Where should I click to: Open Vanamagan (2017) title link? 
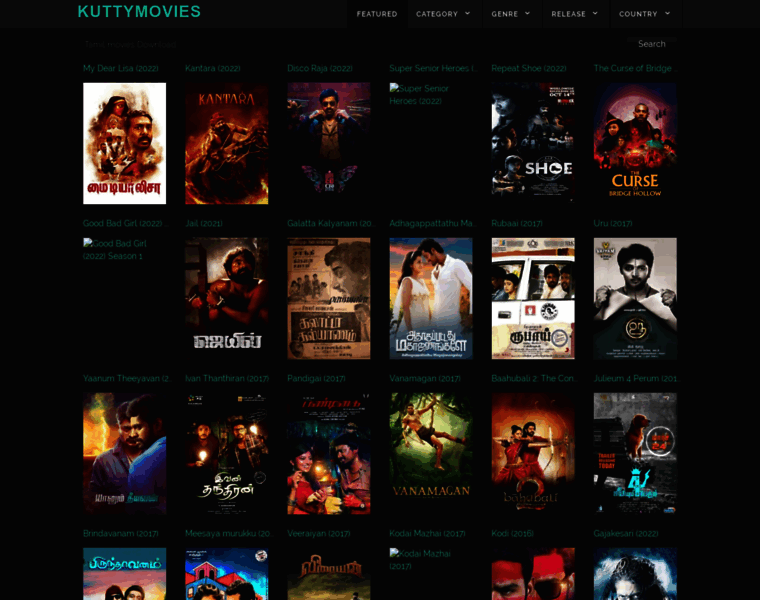(425, 379)
